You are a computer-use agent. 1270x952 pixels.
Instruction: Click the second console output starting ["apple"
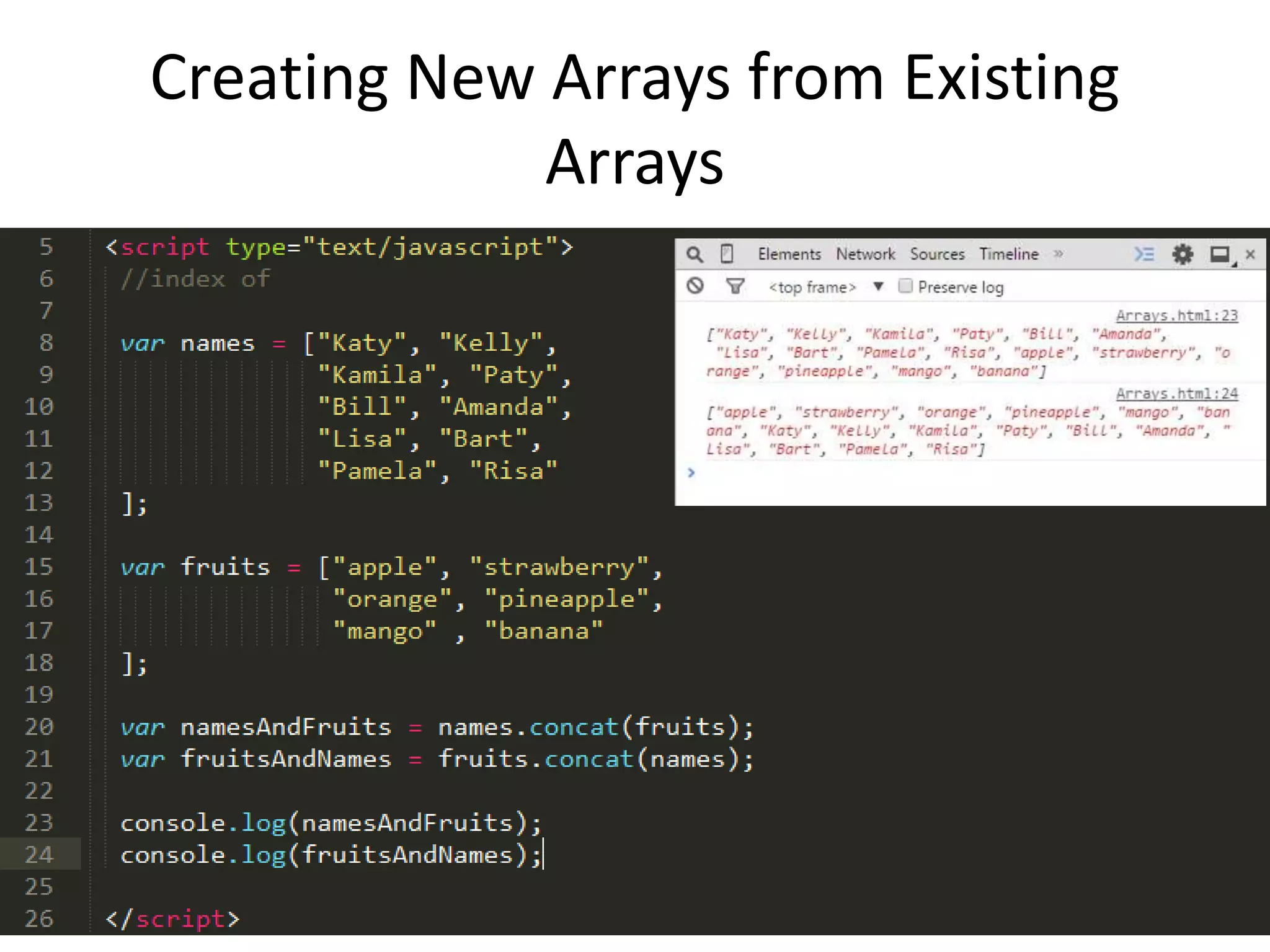[x=969, y=431]
